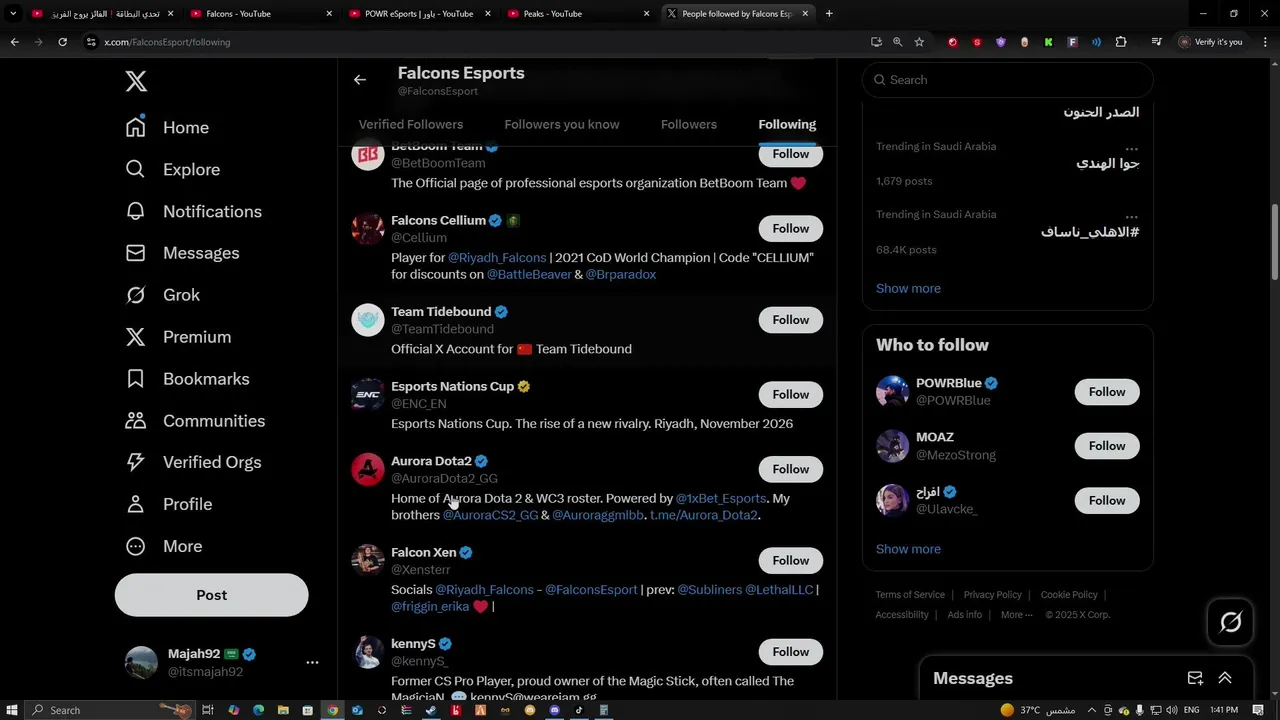Open Communities in the sidebar
Viewport: 1280px width, 720px height.
point(195,421)
